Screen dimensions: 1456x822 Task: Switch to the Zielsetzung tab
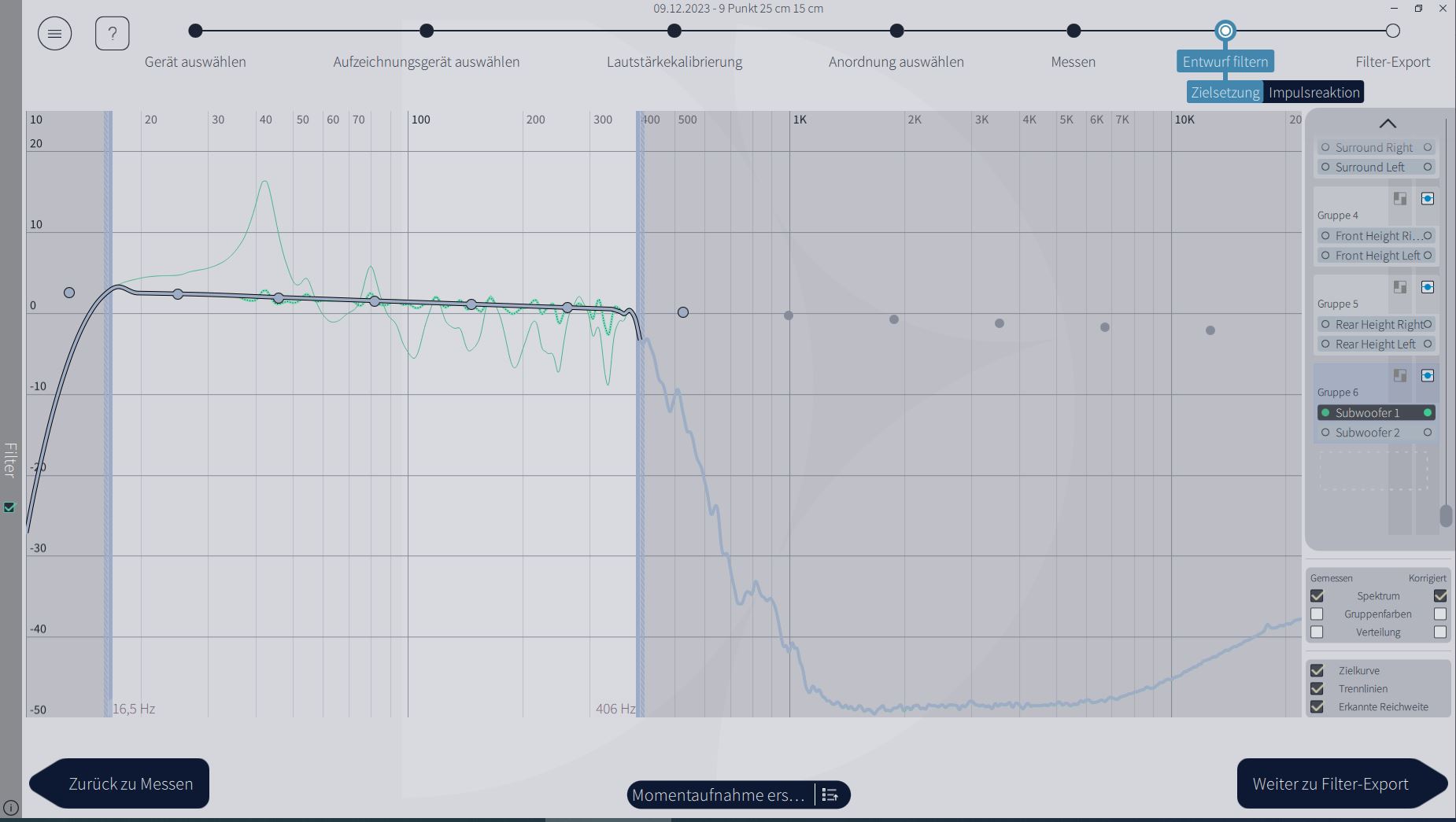pyautogui.click(x=1225, y=92)
